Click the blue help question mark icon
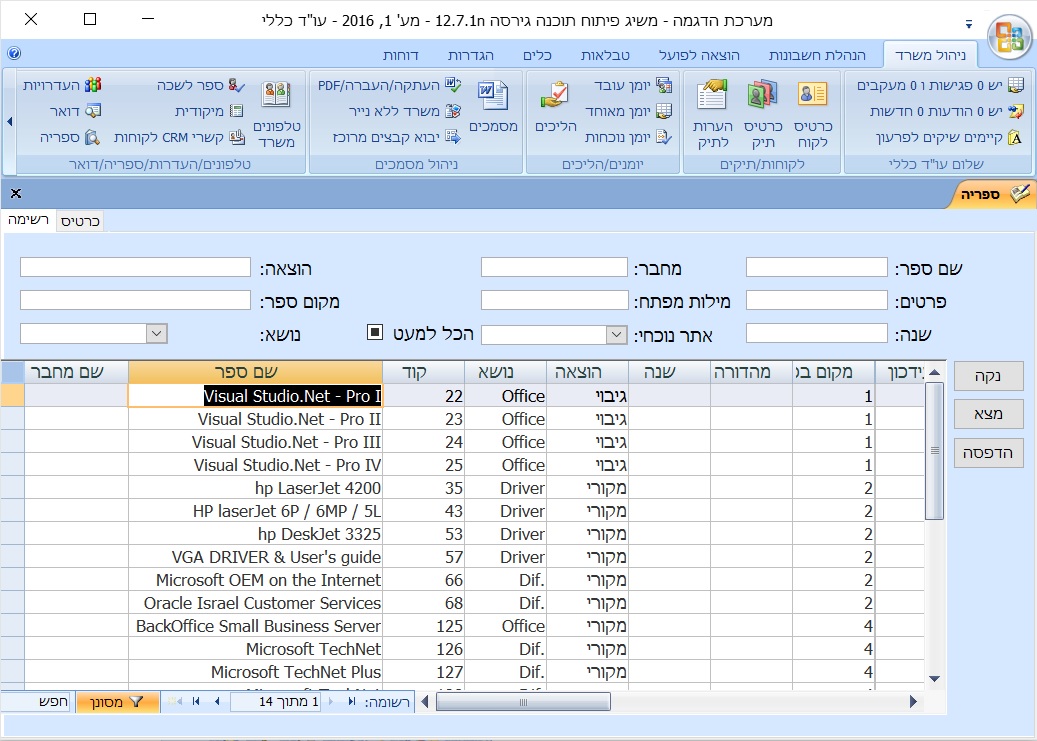This screenshot has height=741, width=1037. (14, 54)
